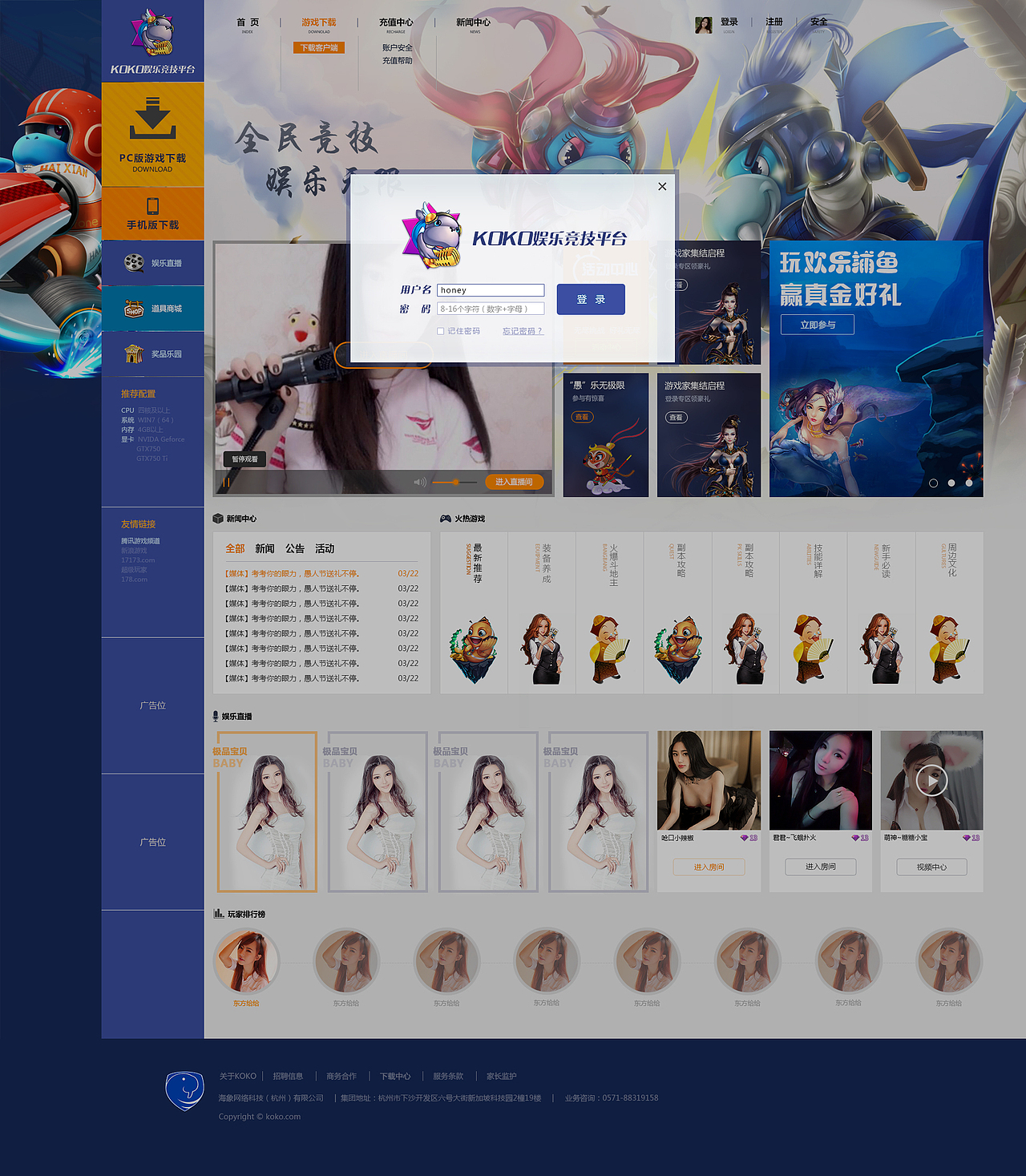The width and height of the screenshot is (1026, 1176).
Task: Open the 服务条款 footer link
Action: point(448,1077)
